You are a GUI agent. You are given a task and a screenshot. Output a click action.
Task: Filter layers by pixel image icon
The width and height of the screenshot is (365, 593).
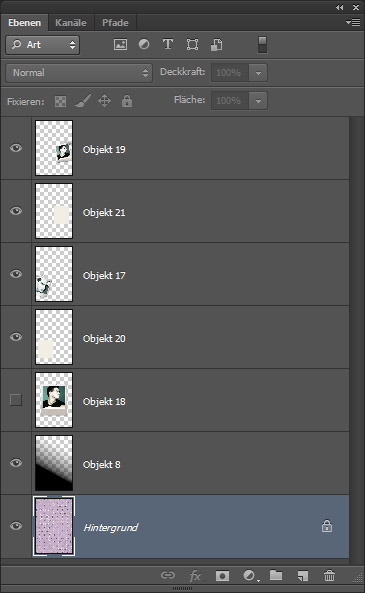[x=120, y=45]
